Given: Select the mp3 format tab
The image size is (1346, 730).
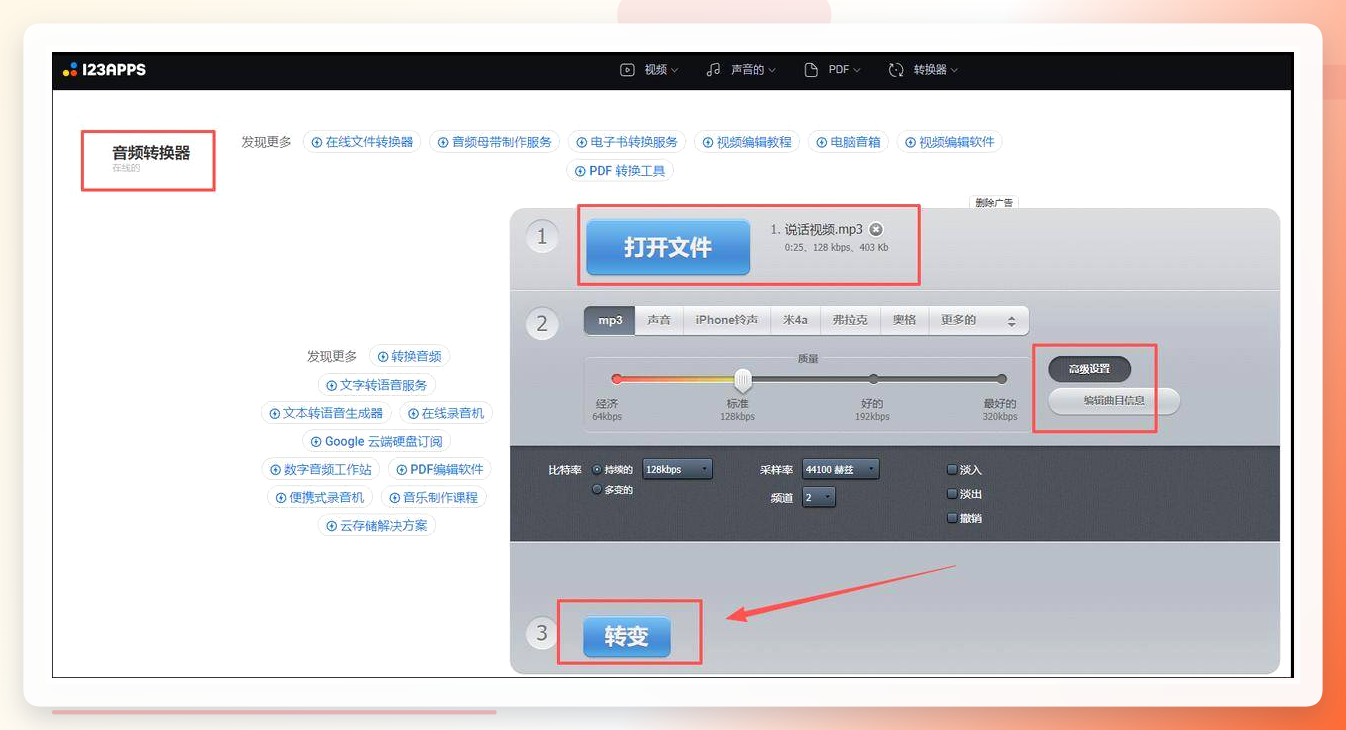Looking at the screenshot, I should 610,320.
